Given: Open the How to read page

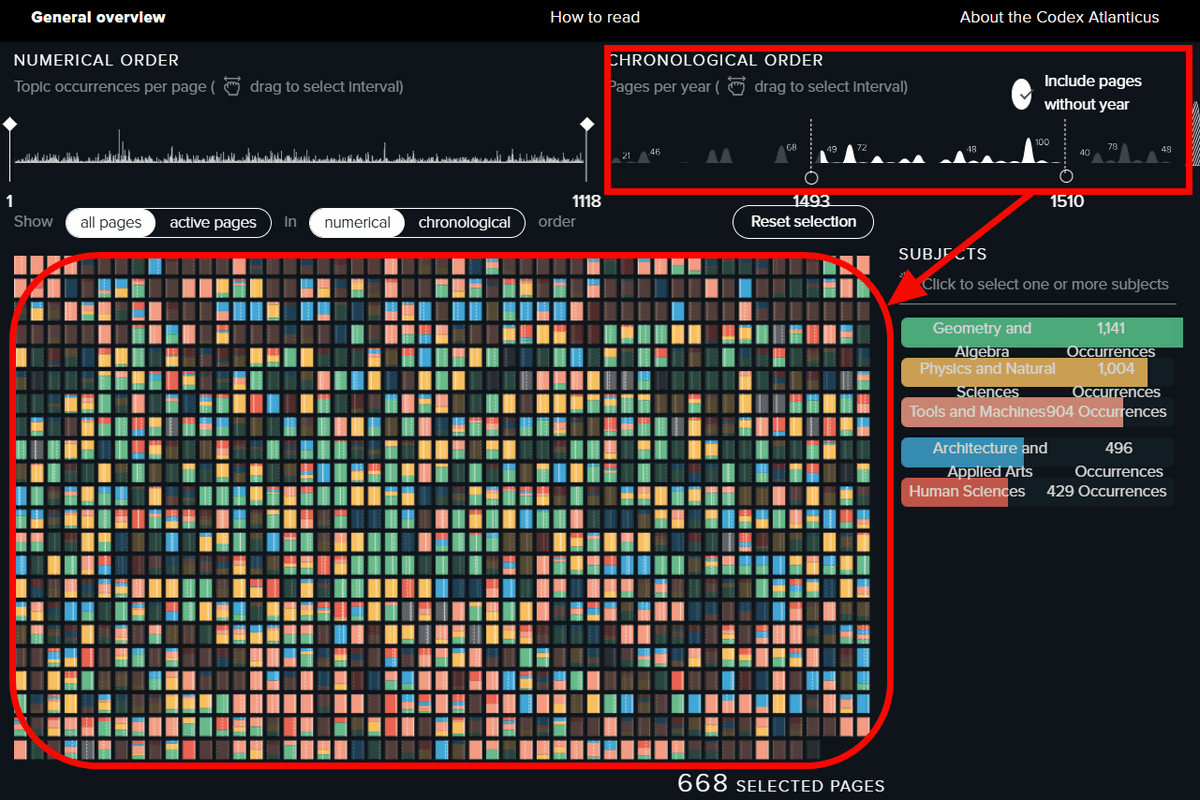Looking at the screenshot, I should click(594, 17).
